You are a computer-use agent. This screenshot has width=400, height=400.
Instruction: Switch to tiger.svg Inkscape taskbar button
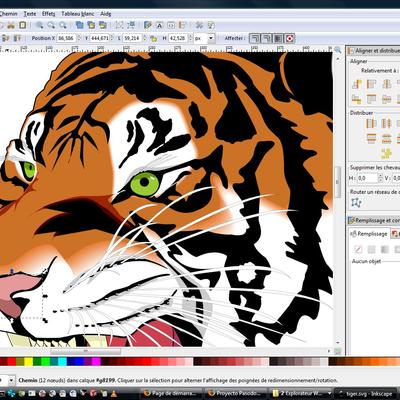pos(367,393)
